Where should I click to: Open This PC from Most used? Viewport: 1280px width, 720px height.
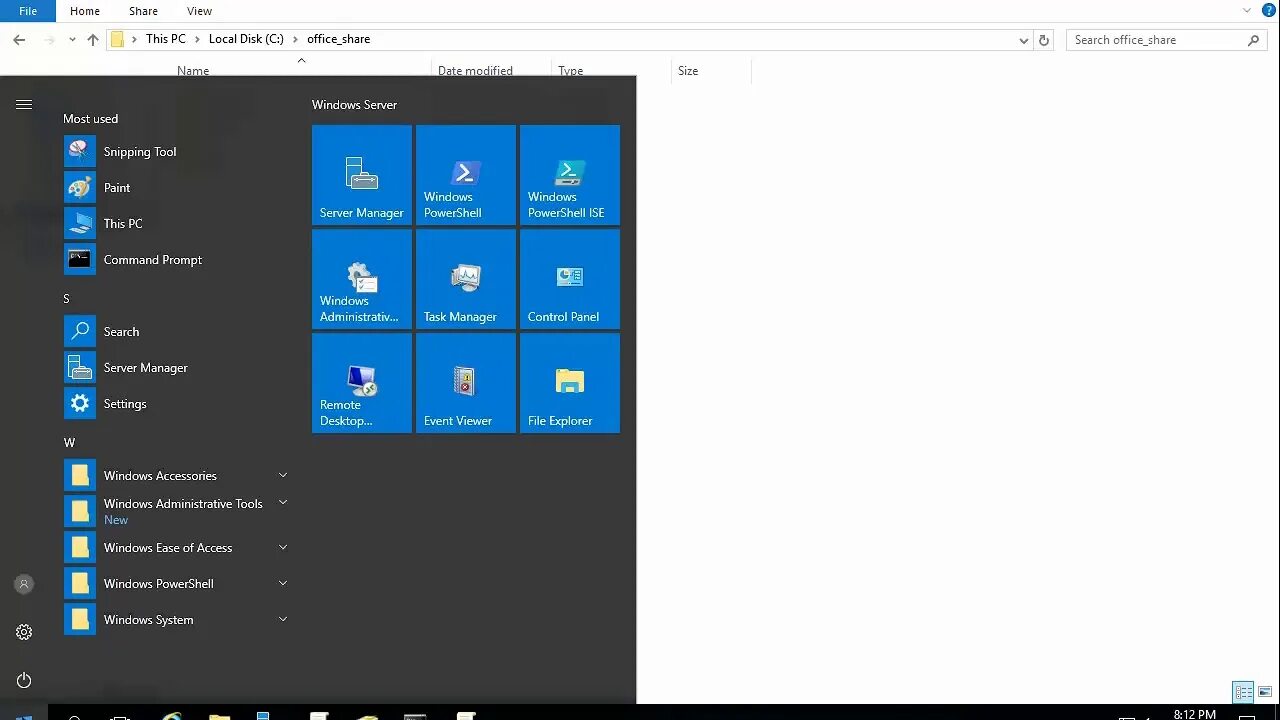pyautogui.click(x=178, y=224)
